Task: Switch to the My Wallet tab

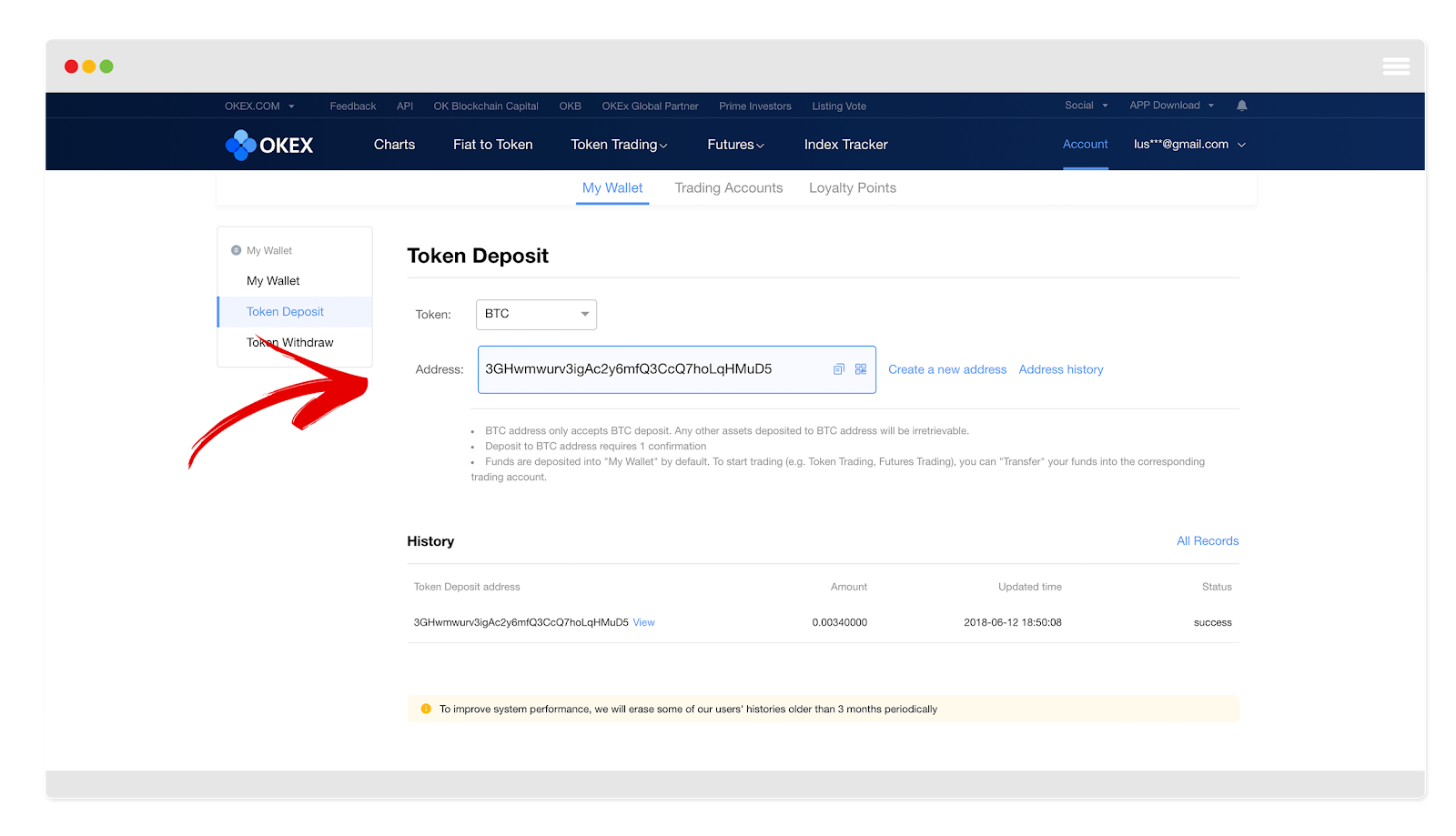Action: click(612, 188)
